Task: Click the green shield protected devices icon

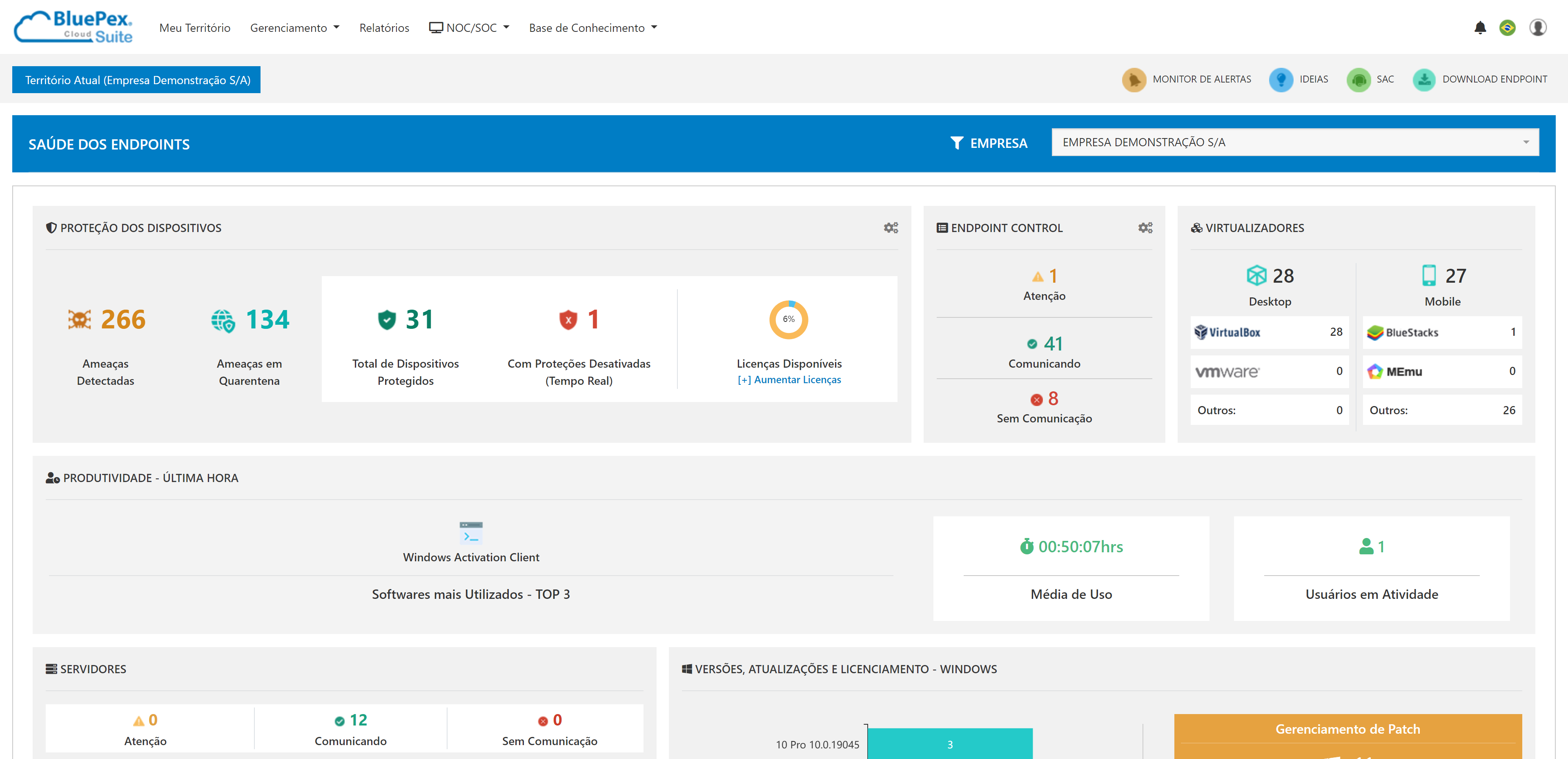Action: tap(387, 319)
